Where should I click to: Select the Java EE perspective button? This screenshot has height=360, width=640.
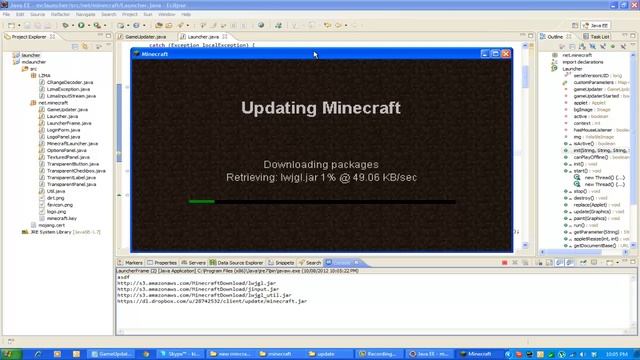(596, 25)
